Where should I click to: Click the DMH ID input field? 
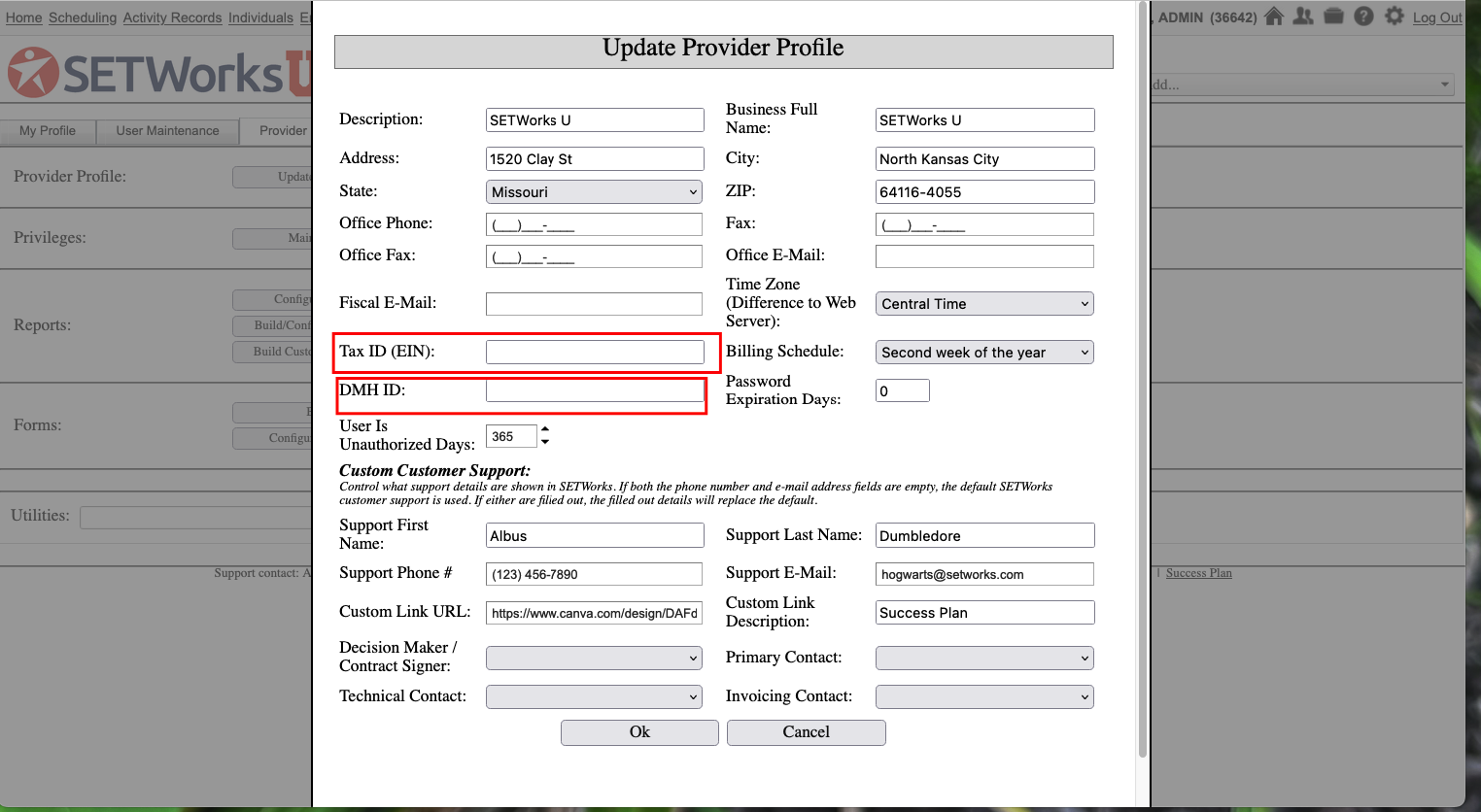click(595, 390)
